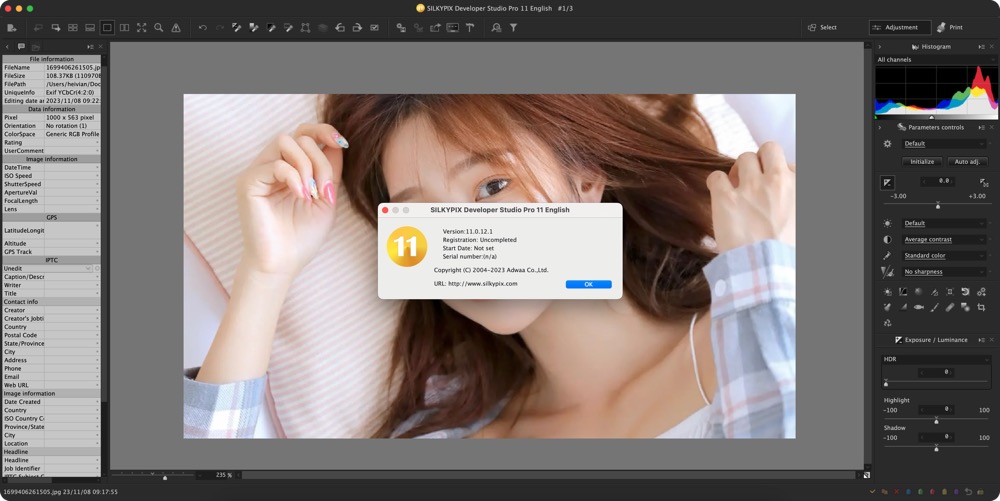Click the Highlight slider handle
1000x501 pixels.
(936, 421)
